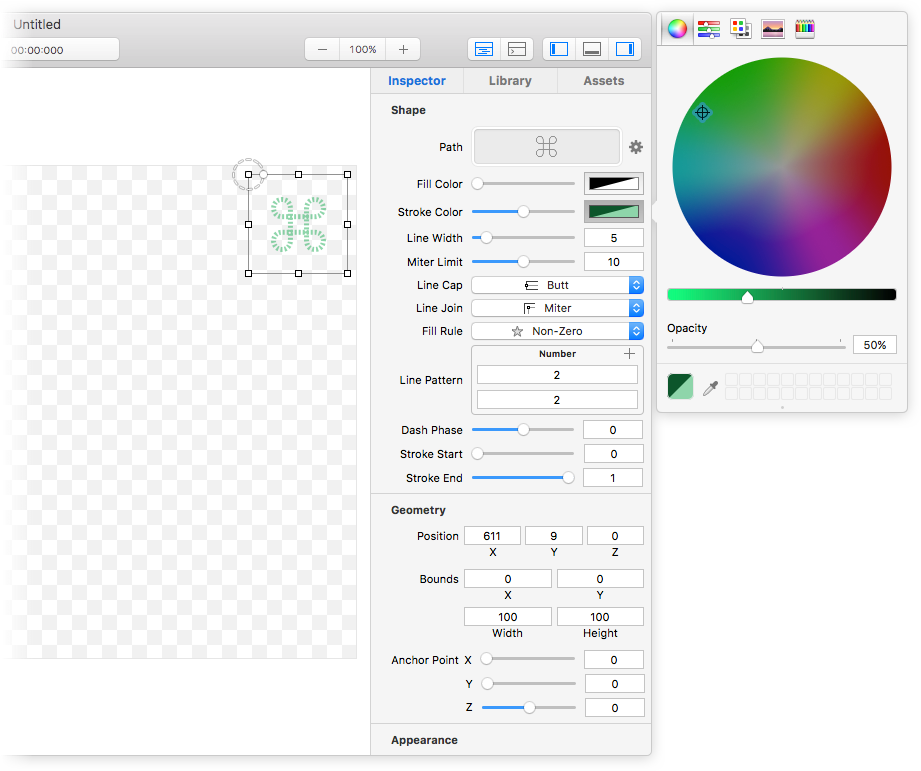The height and width of the screenshot is (771, 921).
Task: Toggle the bottom timeline panel
Action: click(x=591, y=49)
